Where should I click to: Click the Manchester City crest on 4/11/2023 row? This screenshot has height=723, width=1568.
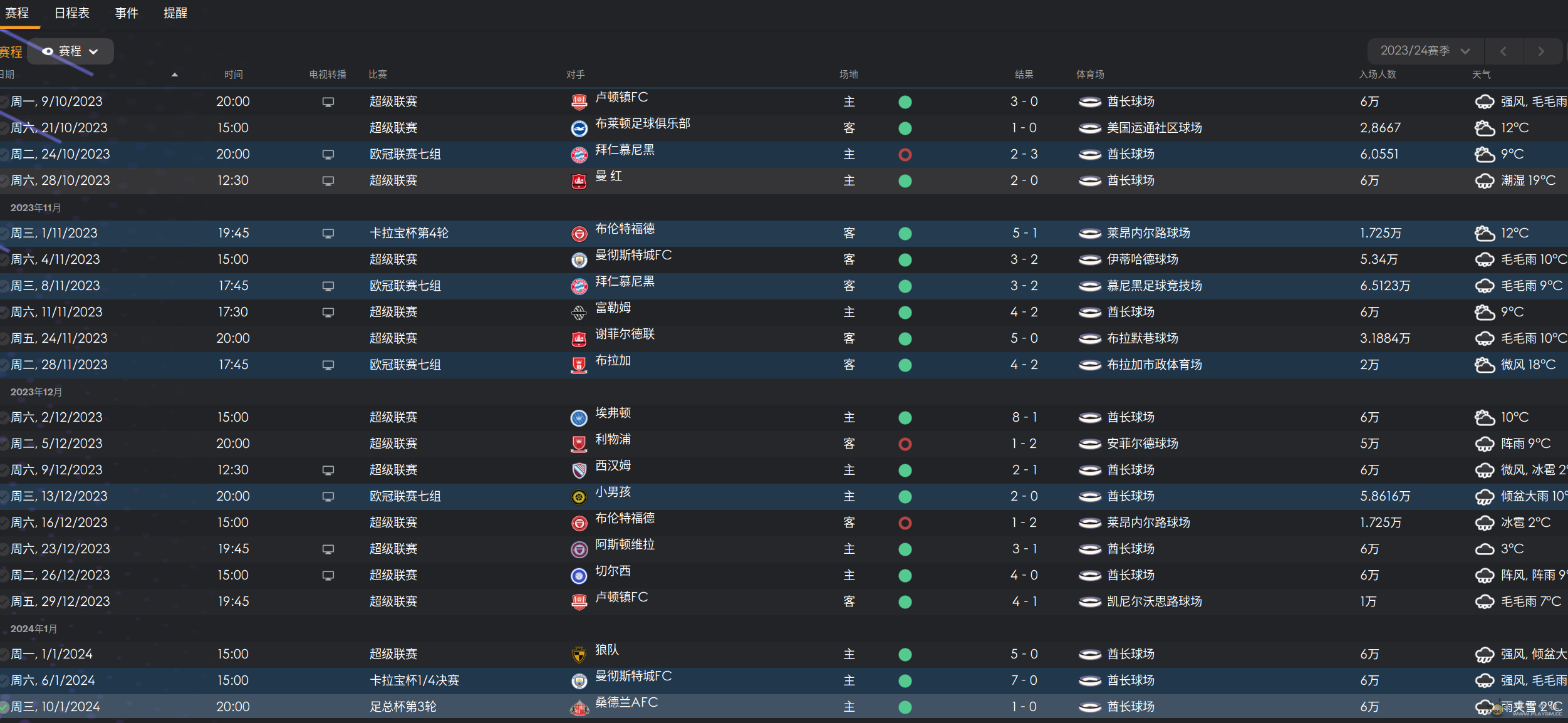tap(579, 260)
